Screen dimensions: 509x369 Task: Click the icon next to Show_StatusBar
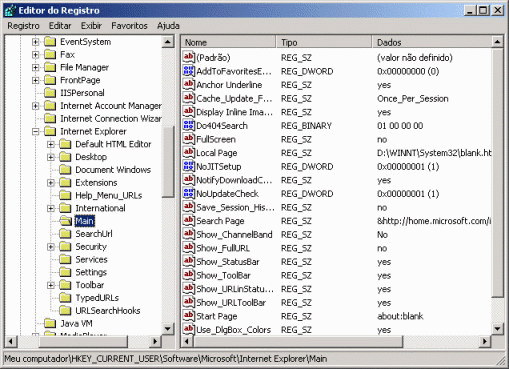point(189,261)
